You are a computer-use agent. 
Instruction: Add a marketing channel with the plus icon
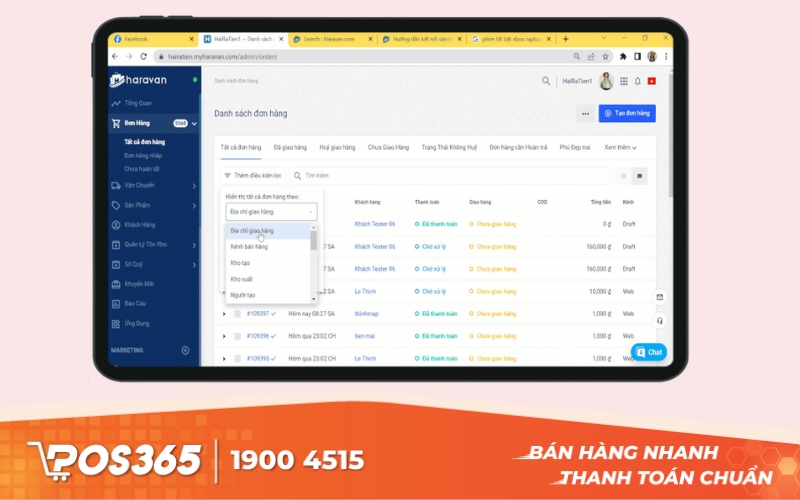[185, 350]
